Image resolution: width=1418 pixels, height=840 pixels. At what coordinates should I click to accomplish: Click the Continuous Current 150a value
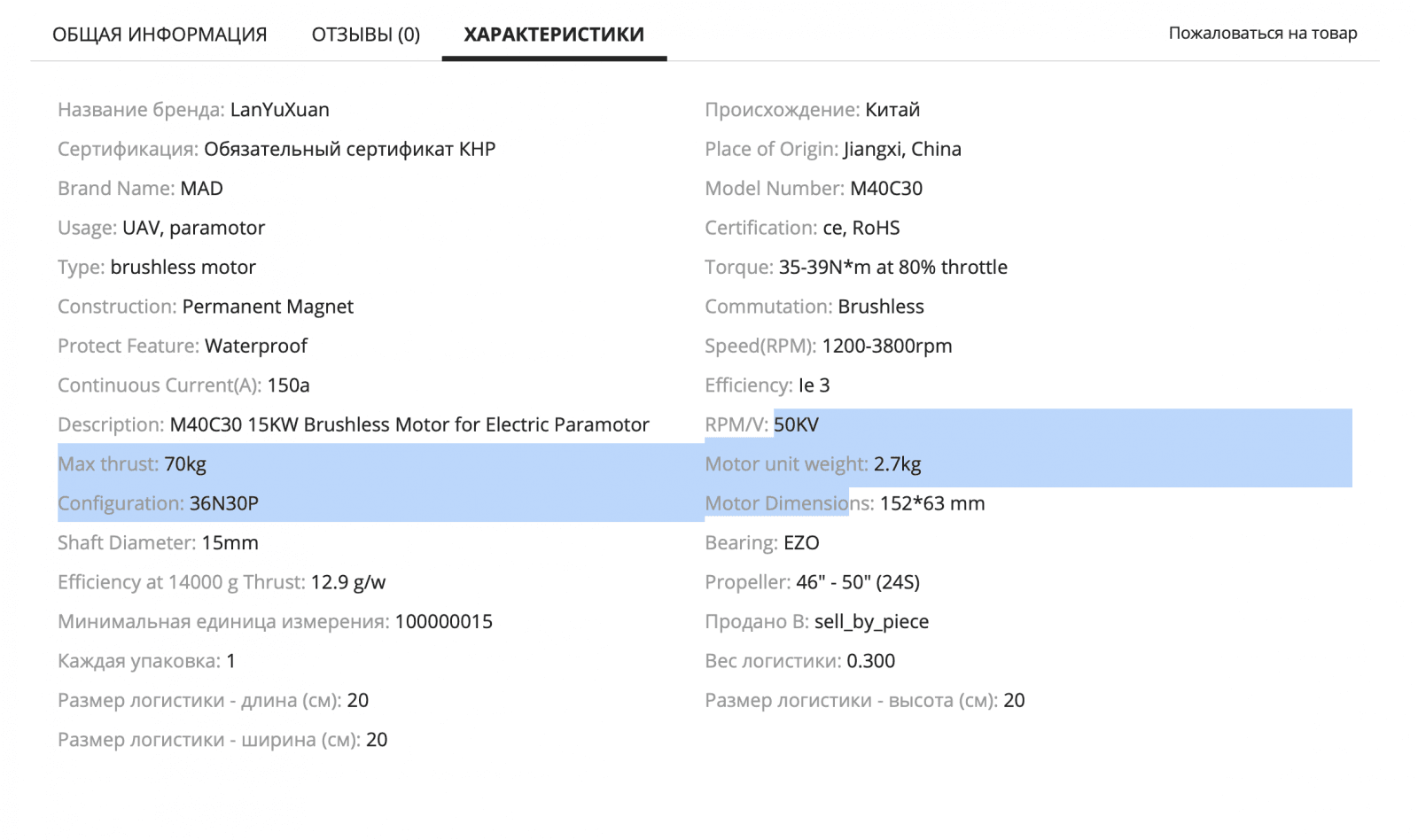[288, 385]
